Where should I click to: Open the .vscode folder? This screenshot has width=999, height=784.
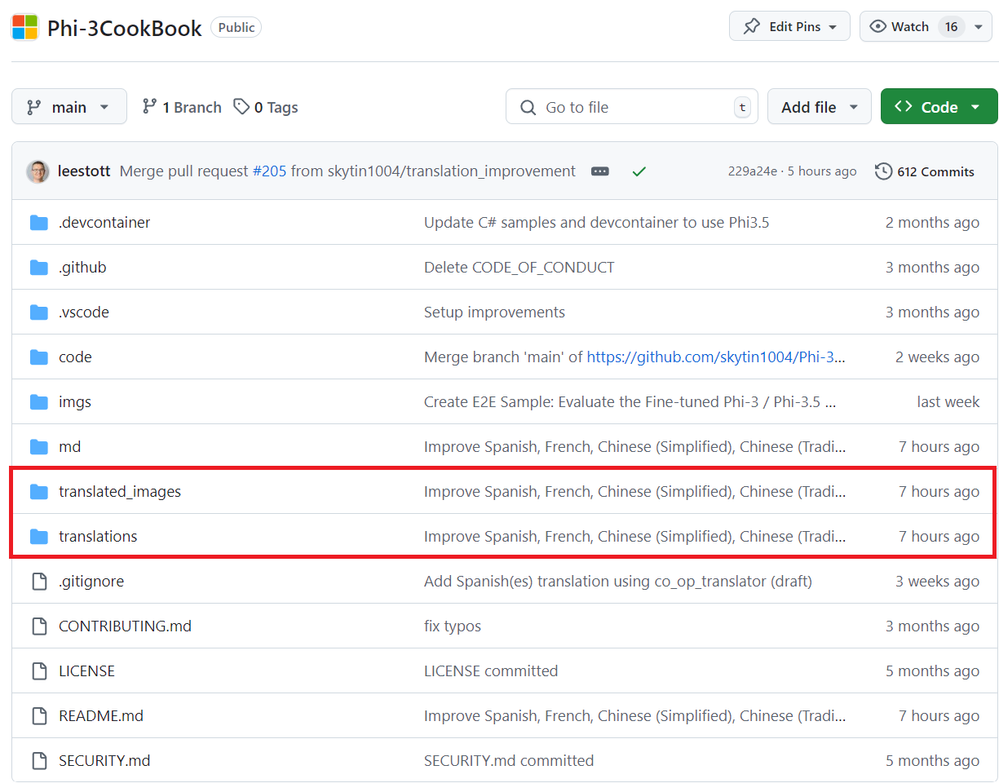[83, 312]
